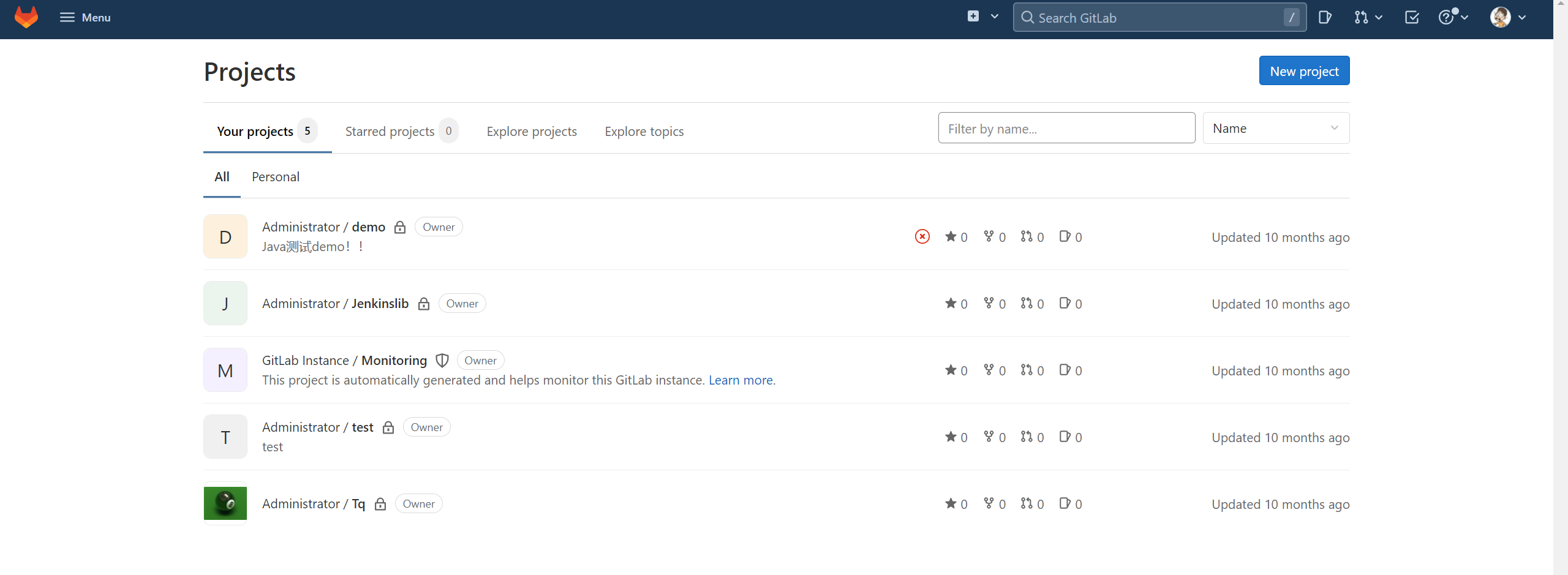Image resolution: width=1568 pixels, height=575 pixels.
Task: Click merge requests icon for Tq
Action: 1027,503
